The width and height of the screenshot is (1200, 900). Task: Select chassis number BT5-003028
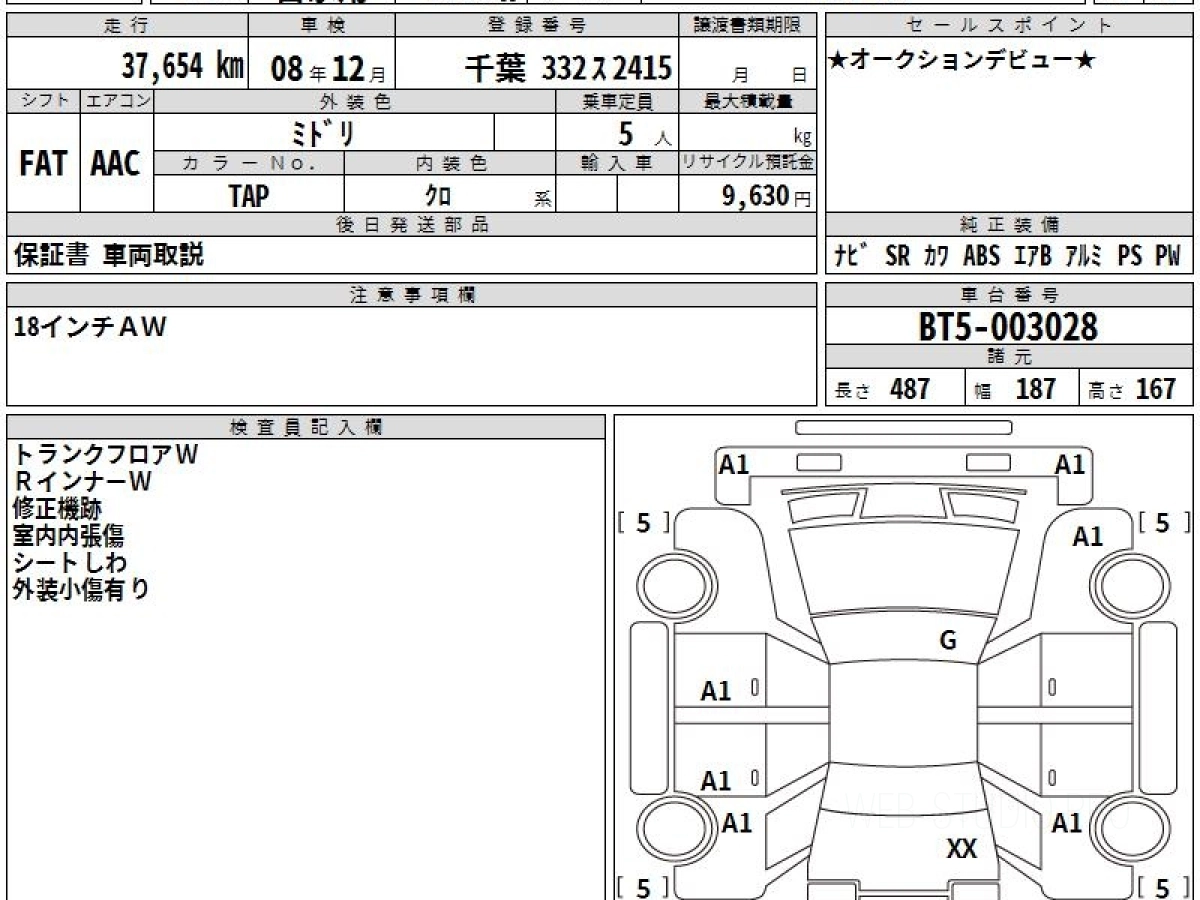[x=1009, y=326]
